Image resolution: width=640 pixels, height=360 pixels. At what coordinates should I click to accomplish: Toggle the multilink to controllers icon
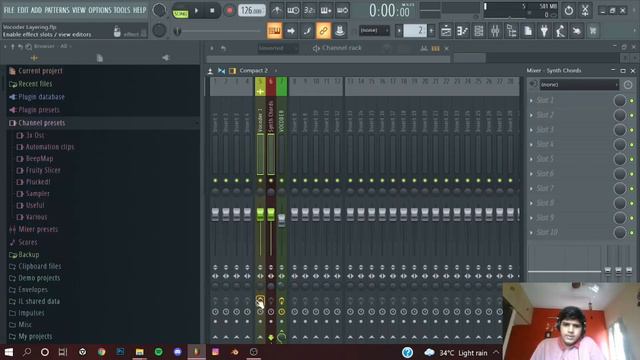(x=323, y=31)
